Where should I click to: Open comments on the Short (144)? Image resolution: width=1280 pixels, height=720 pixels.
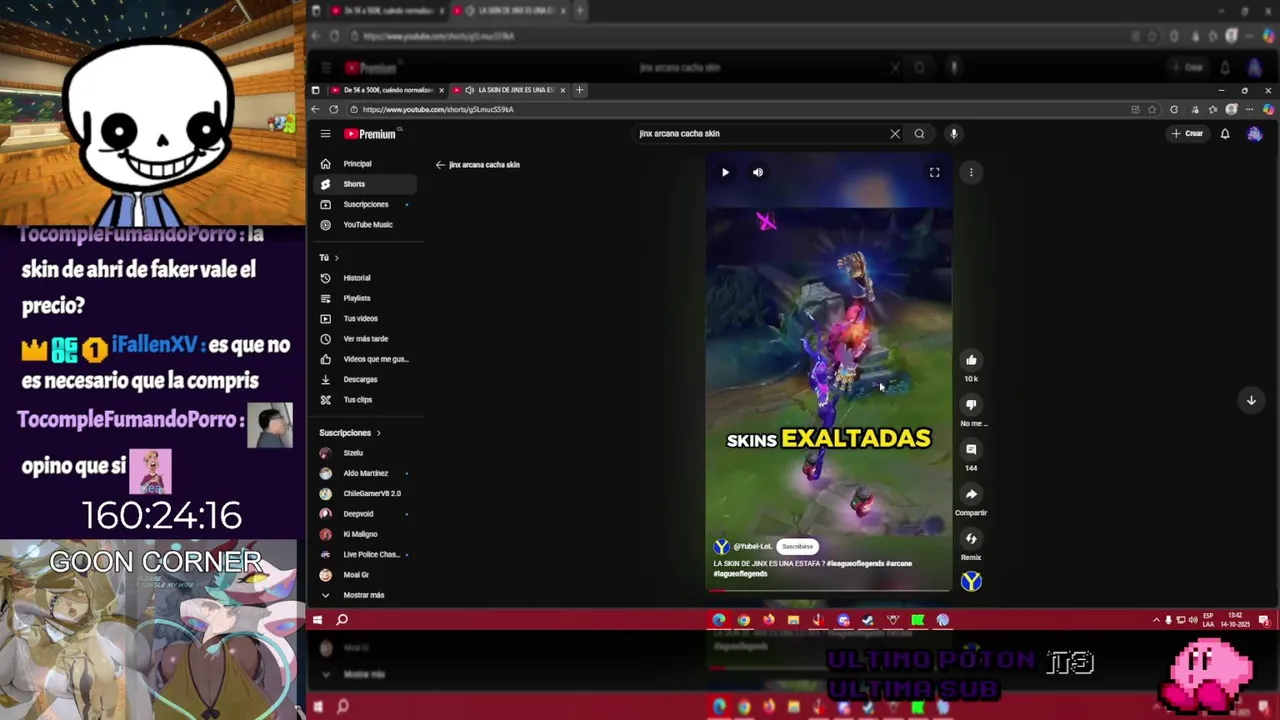pyautogui.click(x=971, y=450)
